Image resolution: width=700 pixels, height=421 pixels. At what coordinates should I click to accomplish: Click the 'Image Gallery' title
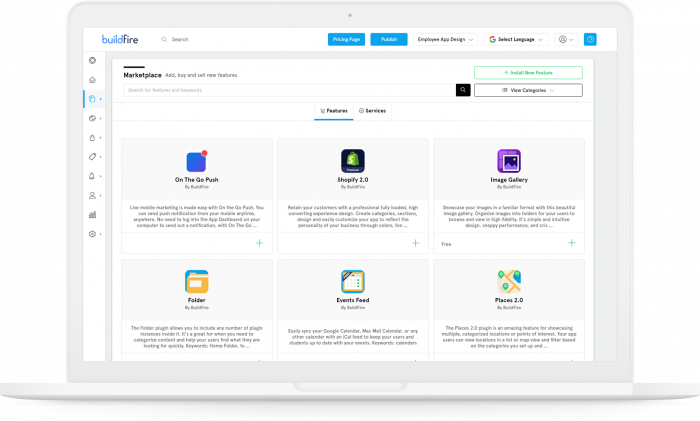click(509, 179)
